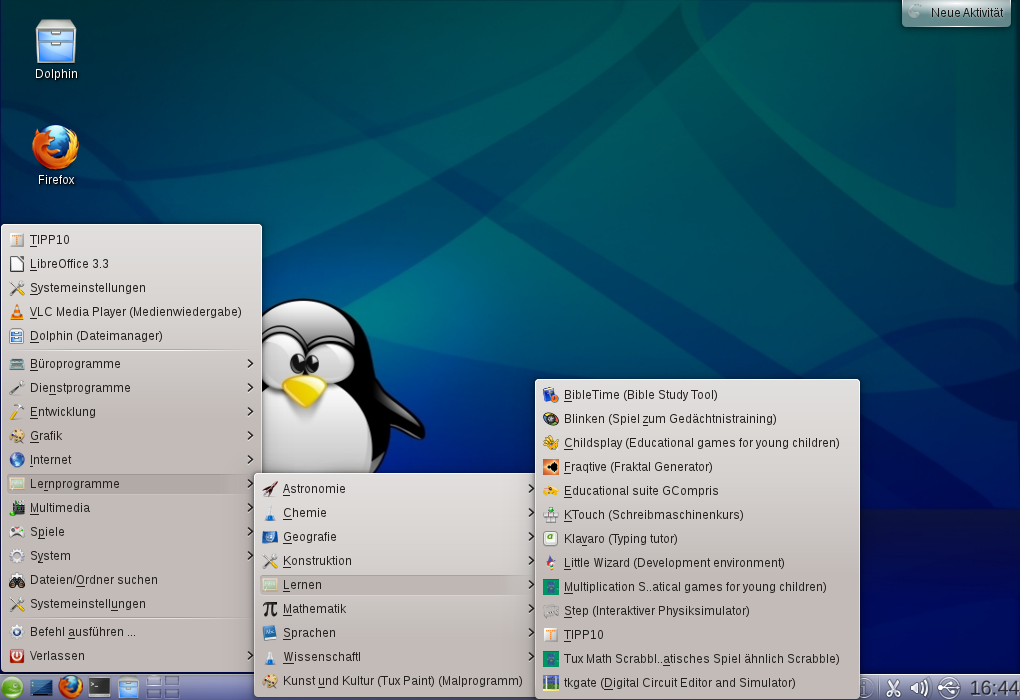Expand the Dienstprogramme submenu arrow
Viewport: 1020px width, 700px height.
pos(250,388)
